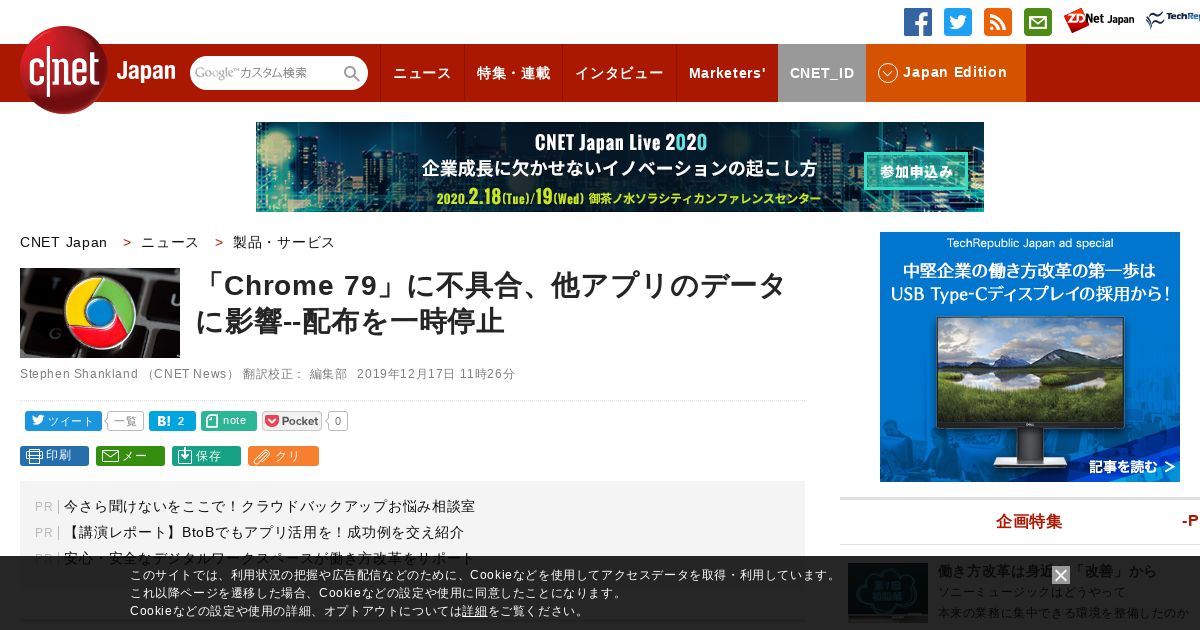Click the Hatena bookmark B! button
The width and height of the screenshot is (1200, 630).
coord(172,421)
